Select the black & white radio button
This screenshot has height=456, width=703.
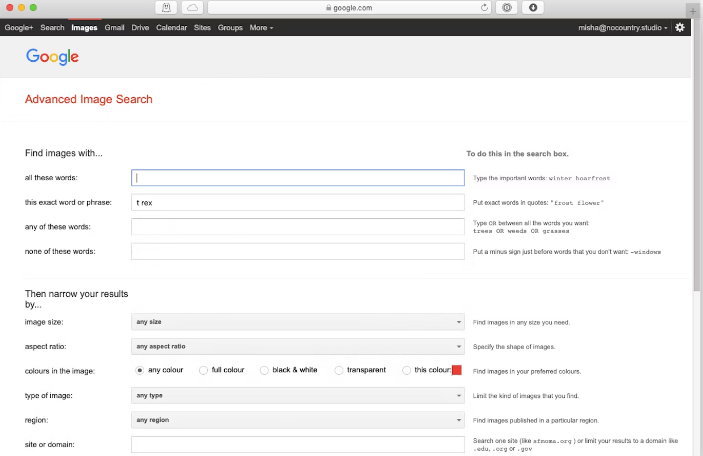coord(265,370)
